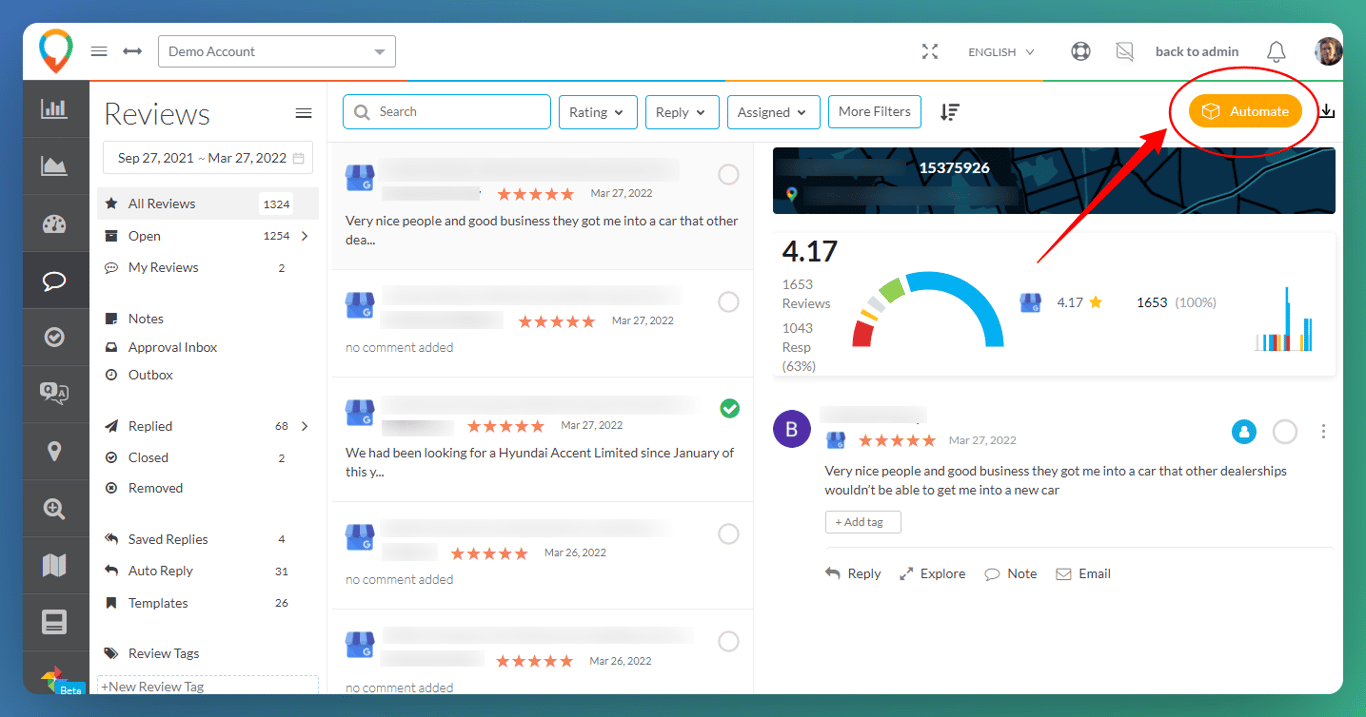Open the user profile avatar
Image resolution: width=1366 pixels, height=717 pixels.
pos(1328,52)
